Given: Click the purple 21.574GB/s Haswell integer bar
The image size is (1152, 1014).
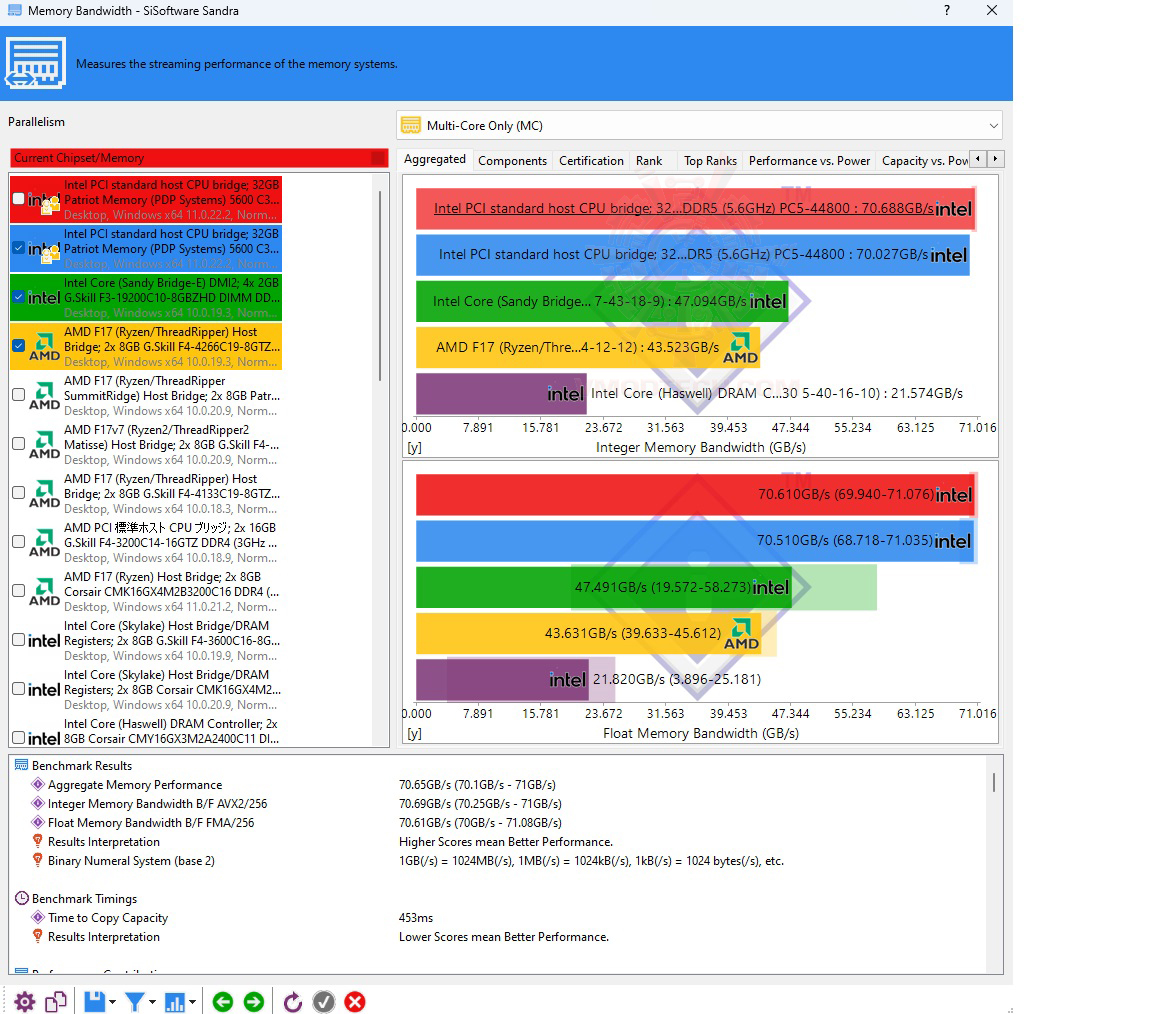Looking at the screenshot, I should [501, 394].
